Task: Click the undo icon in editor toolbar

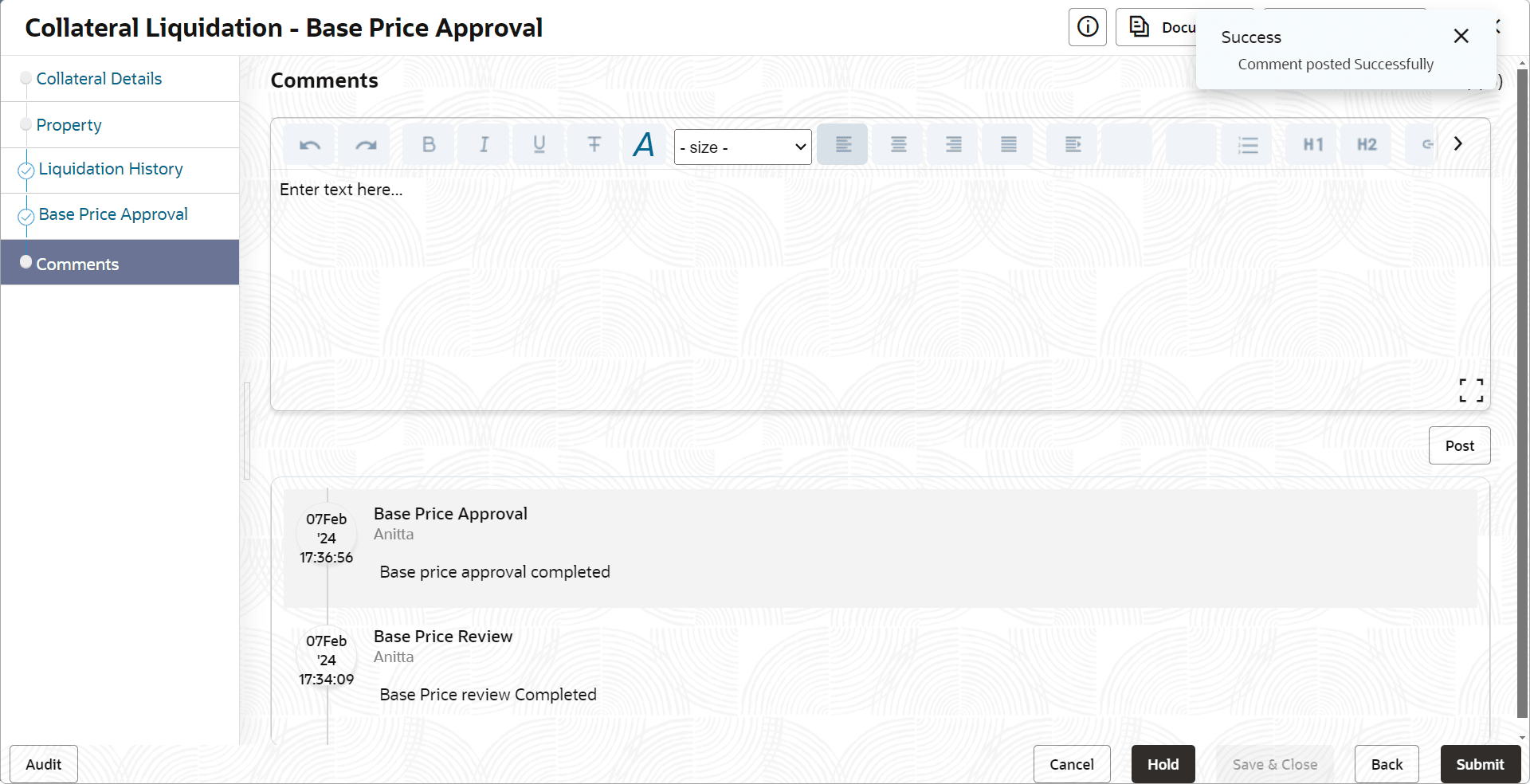Action: 309,144
